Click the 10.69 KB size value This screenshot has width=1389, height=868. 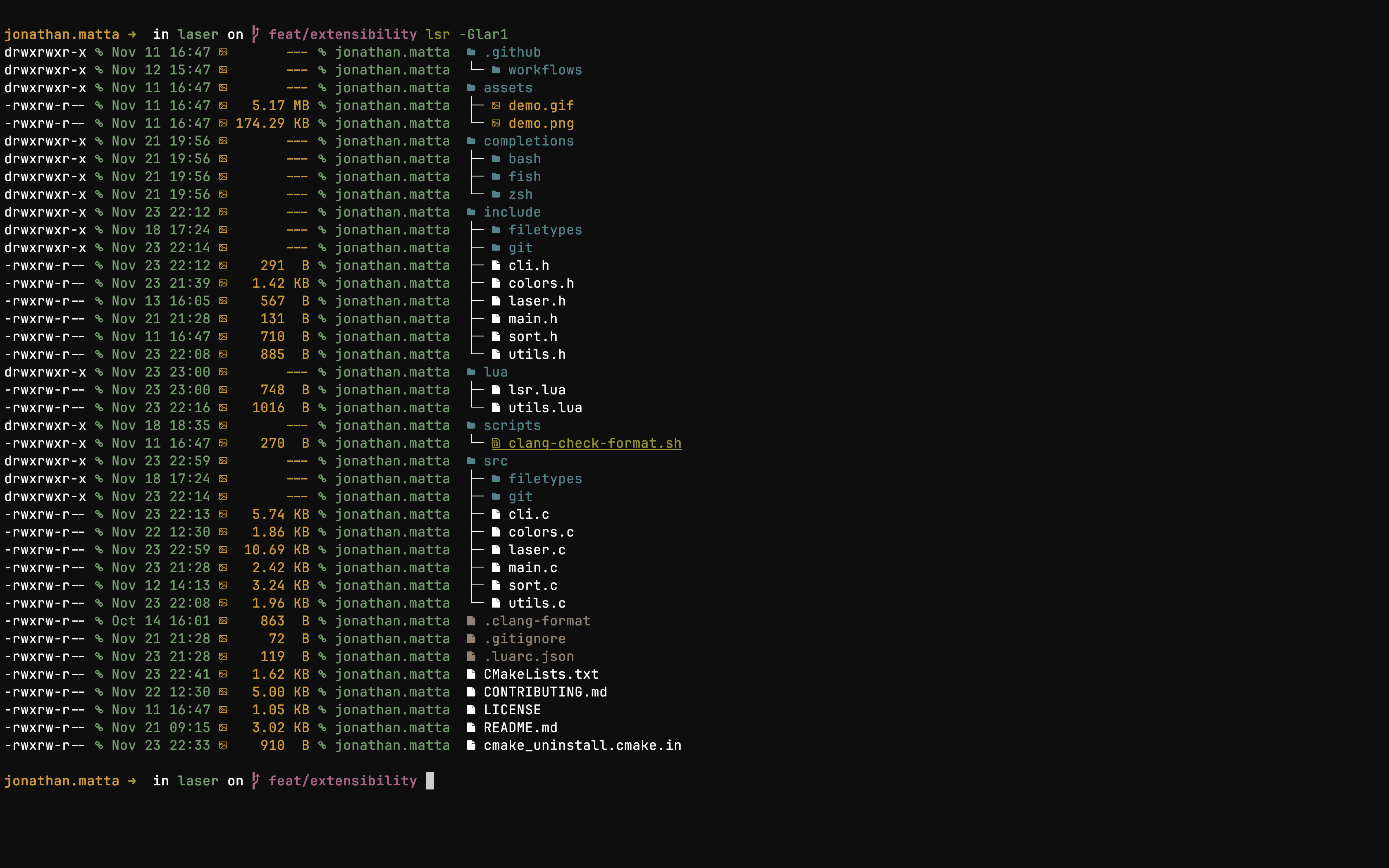[x=277, y=550]
